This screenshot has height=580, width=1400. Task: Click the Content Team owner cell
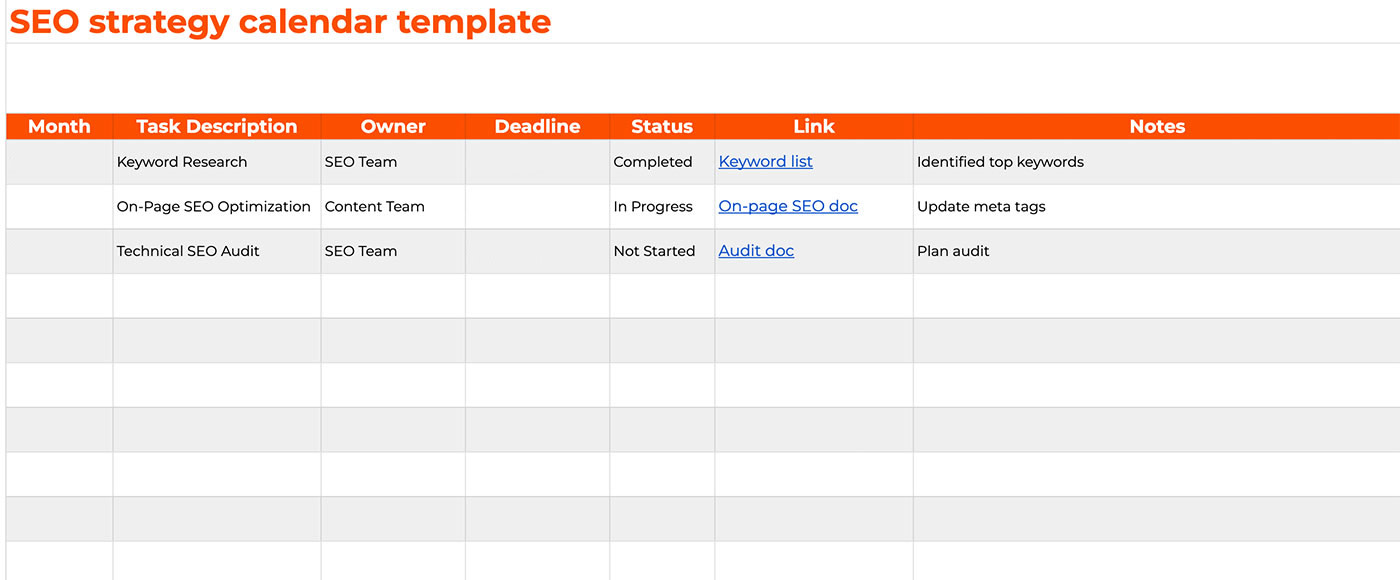pyautogui.click(x=375, y=207)
